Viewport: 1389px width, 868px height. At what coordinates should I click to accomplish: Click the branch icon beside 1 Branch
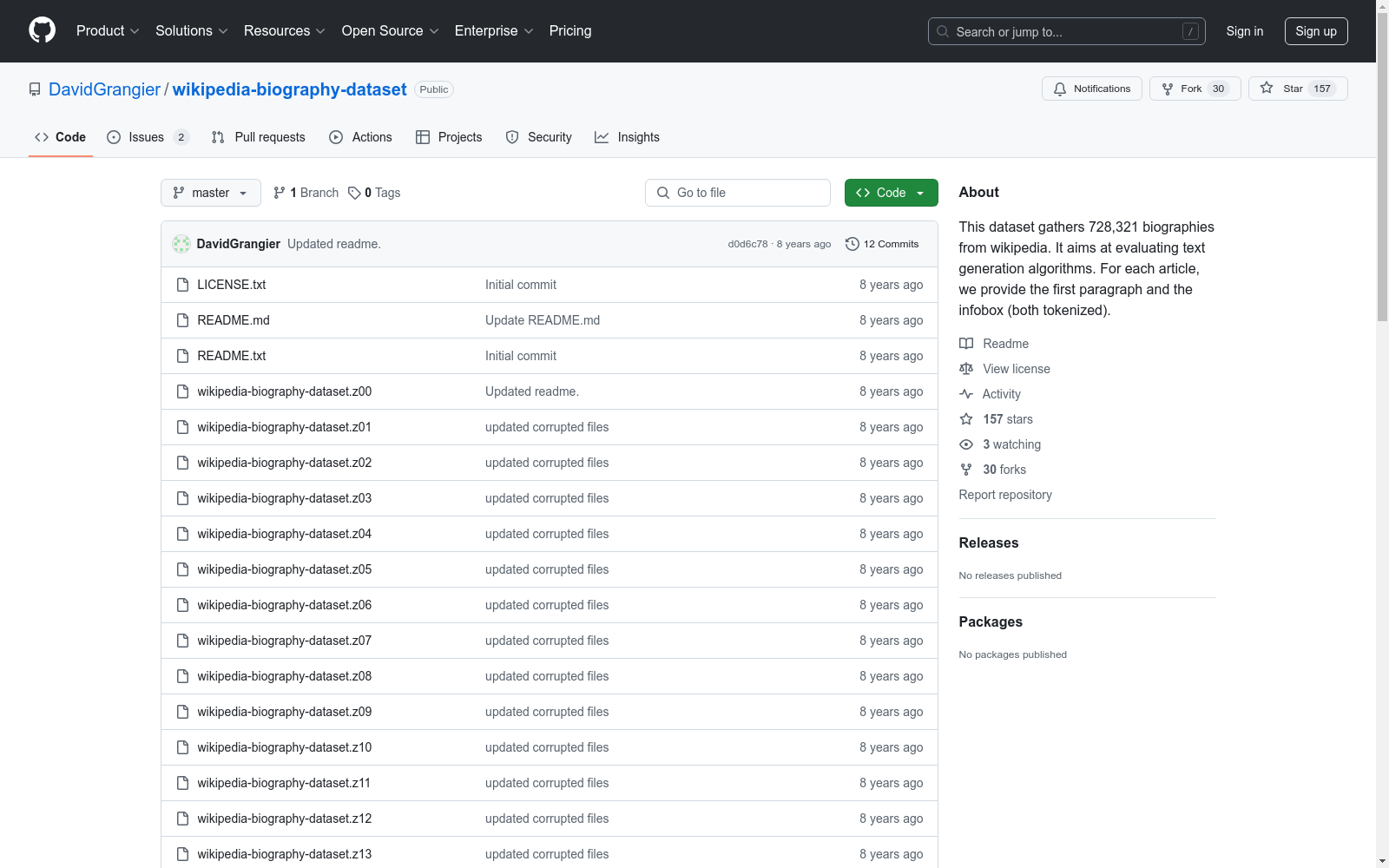click(280, 193)
